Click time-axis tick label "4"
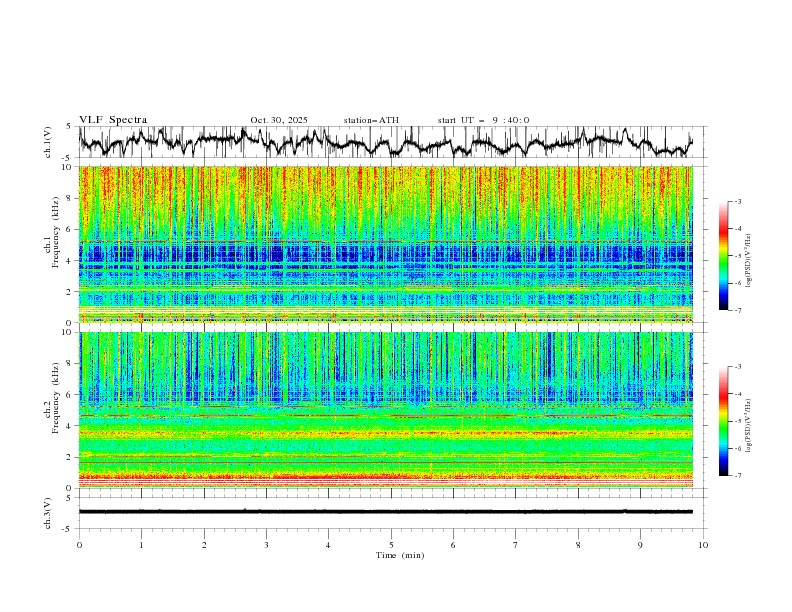The width and height of the screenshot is (792, 612). [x=328, y=545]
